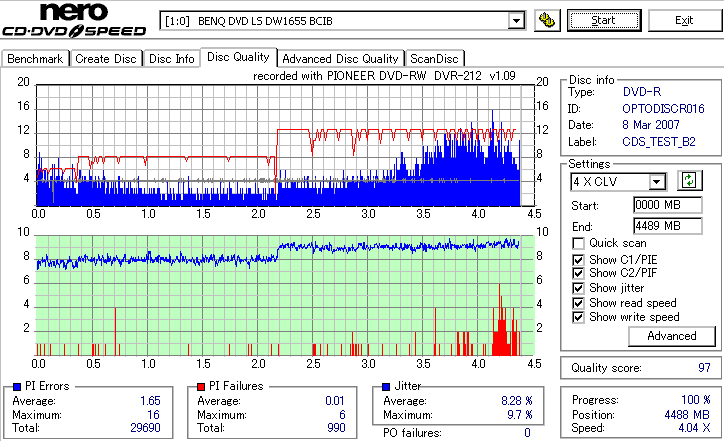Screen dimensions: 724x441
Task: Click the red PI Failures legend square
Action: pos(201,387)
